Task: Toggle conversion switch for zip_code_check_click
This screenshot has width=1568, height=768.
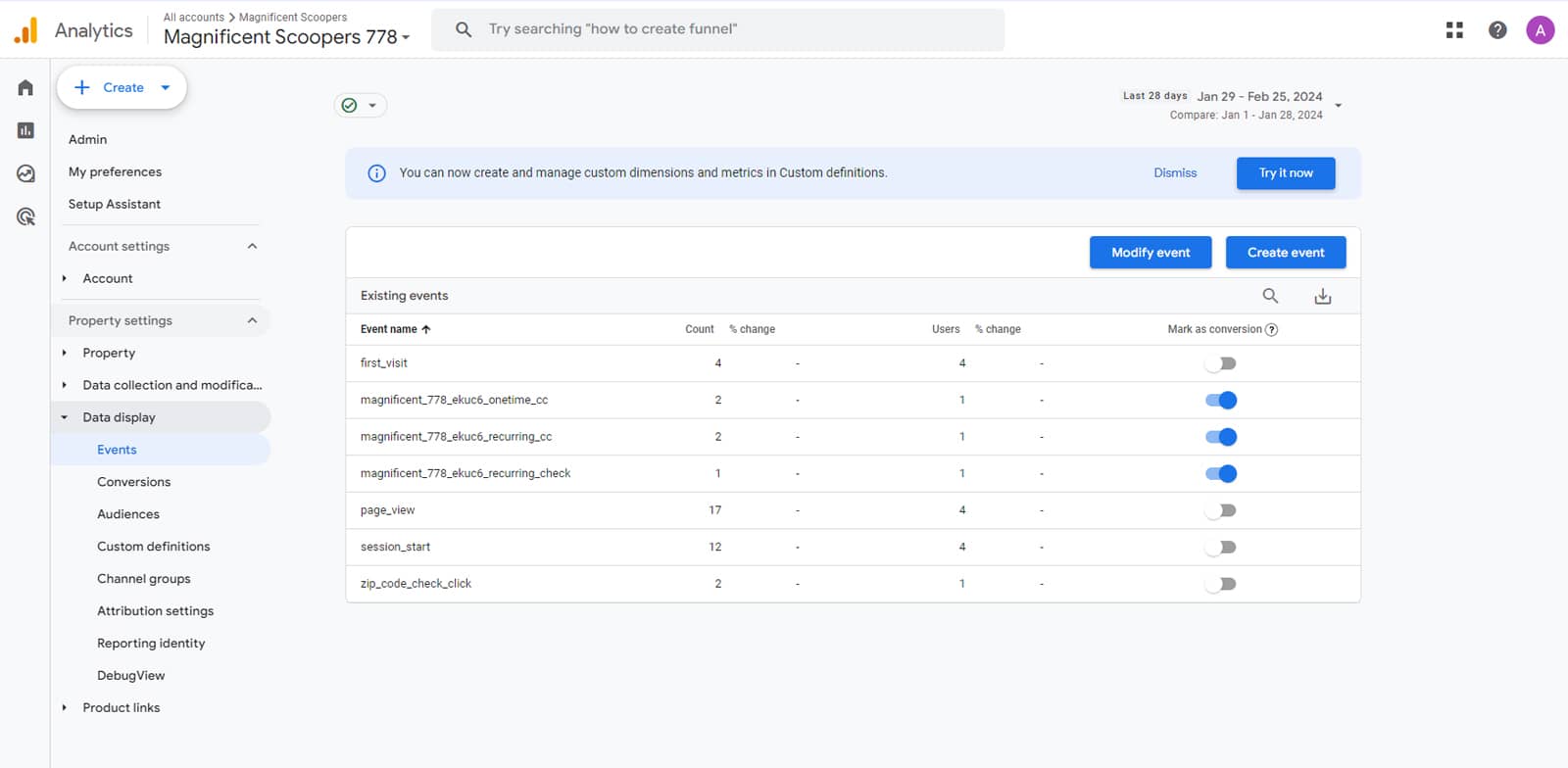Action: (x=1220, y=584)
